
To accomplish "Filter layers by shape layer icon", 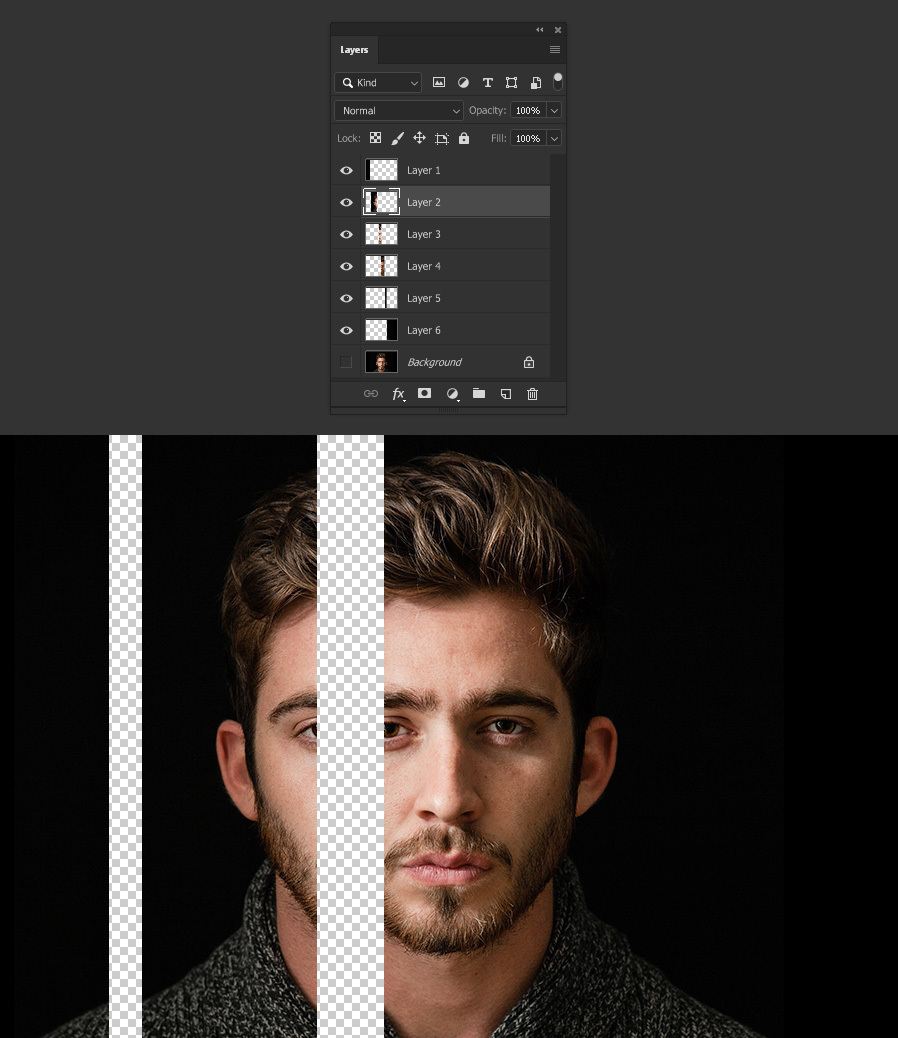I will click(x=512, y=83).
